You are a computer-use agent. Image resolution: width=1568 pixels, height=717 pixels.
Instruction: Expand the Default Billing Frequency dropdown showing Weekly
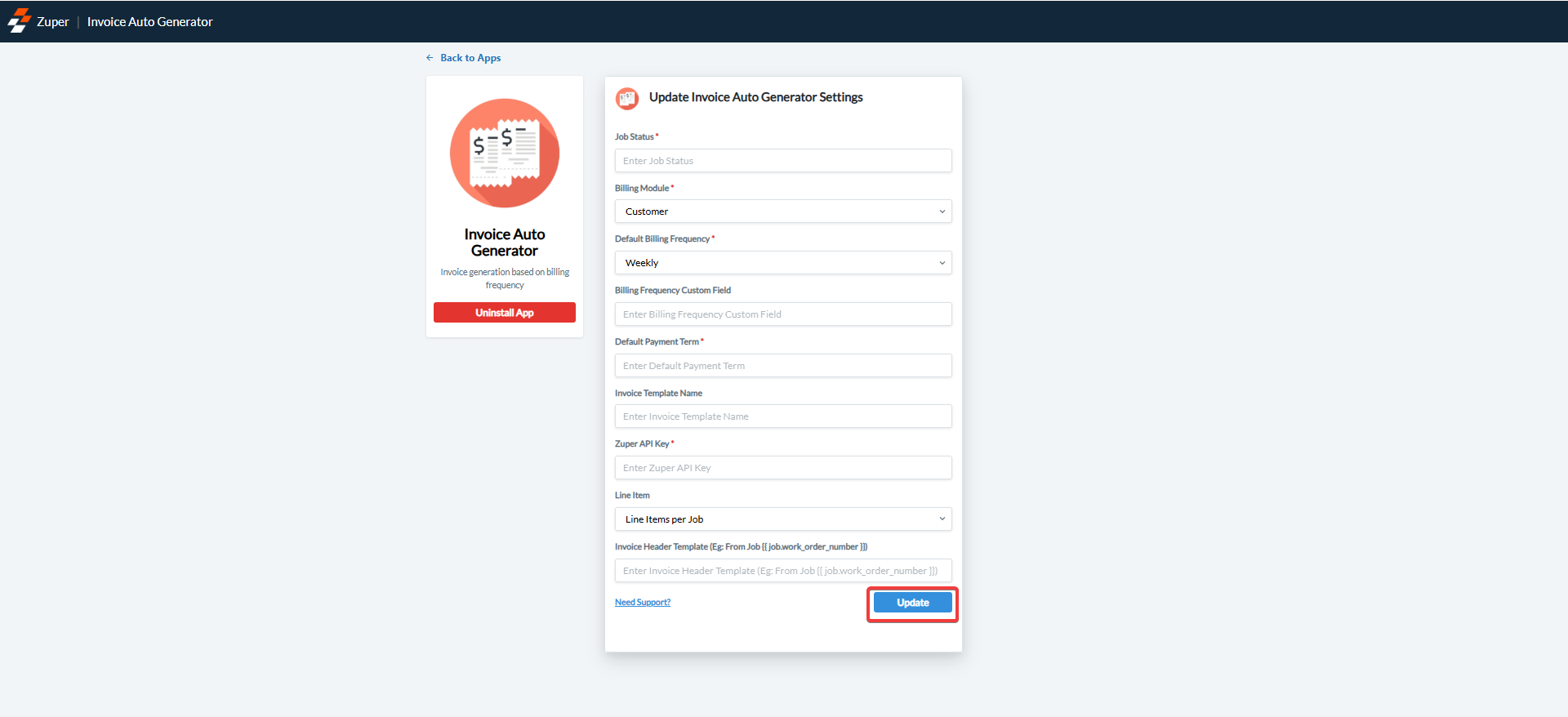(x=783, y=263)
